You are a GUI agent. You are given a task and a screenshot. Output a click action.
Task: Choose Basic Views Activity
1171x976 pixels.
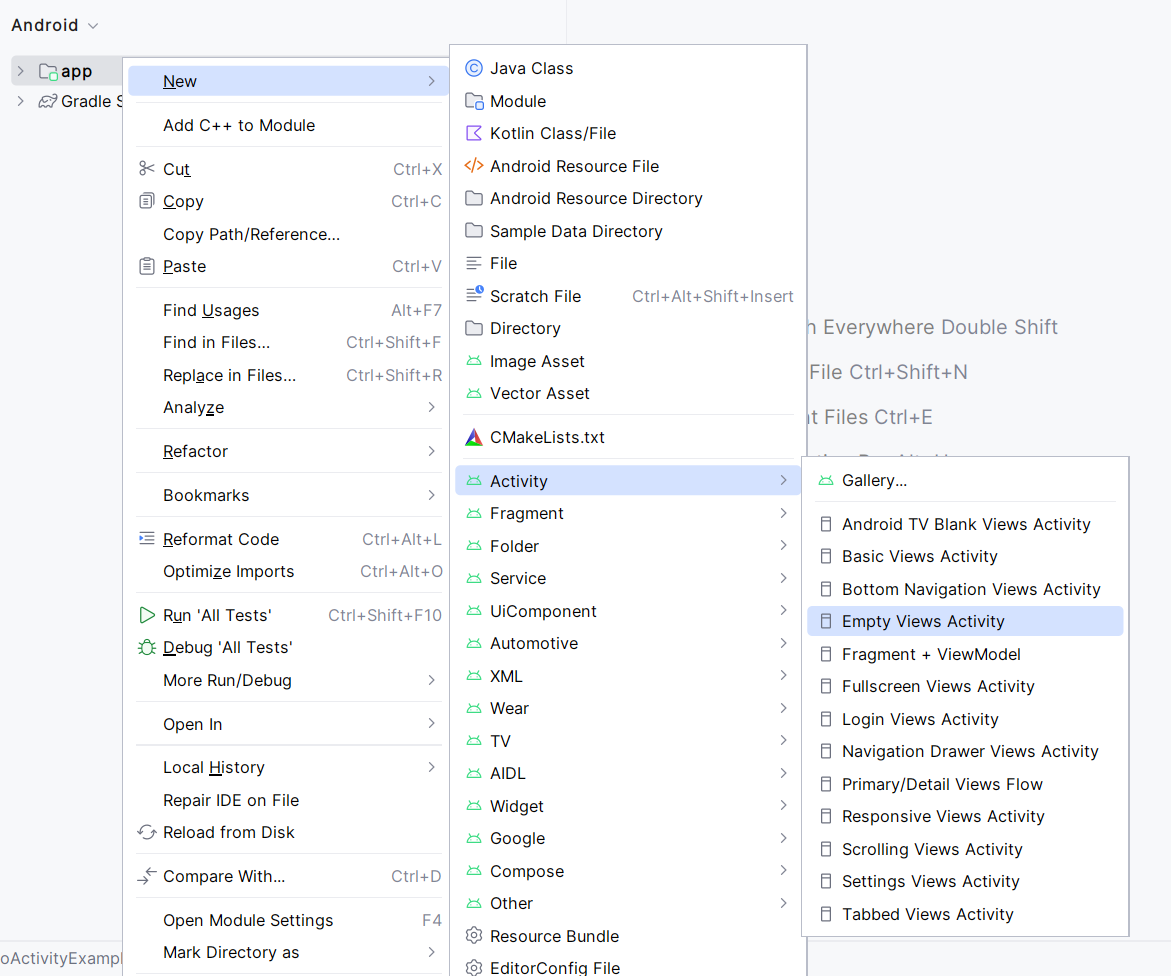tap(965, 556)
